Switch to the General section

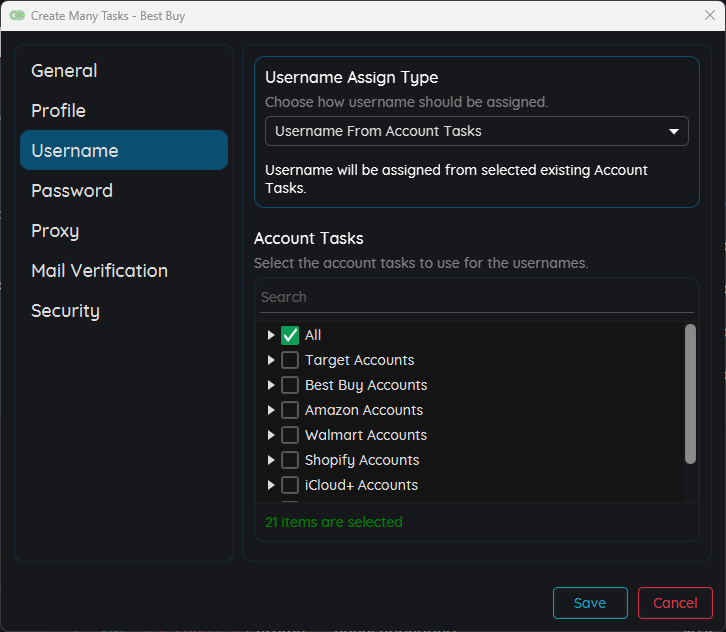pyautogui.click(x=64, y=71)
